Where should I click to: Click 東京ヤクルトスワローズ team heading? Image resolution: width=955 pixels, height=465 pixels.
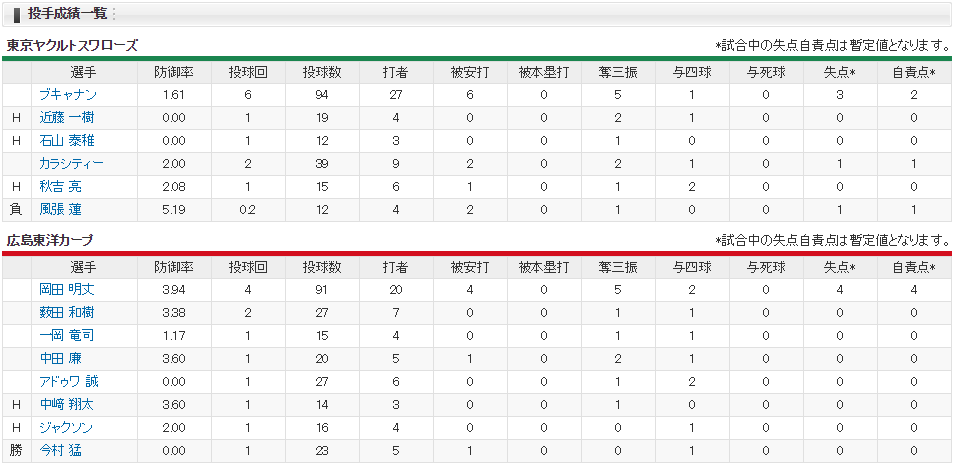pos(72,45)
